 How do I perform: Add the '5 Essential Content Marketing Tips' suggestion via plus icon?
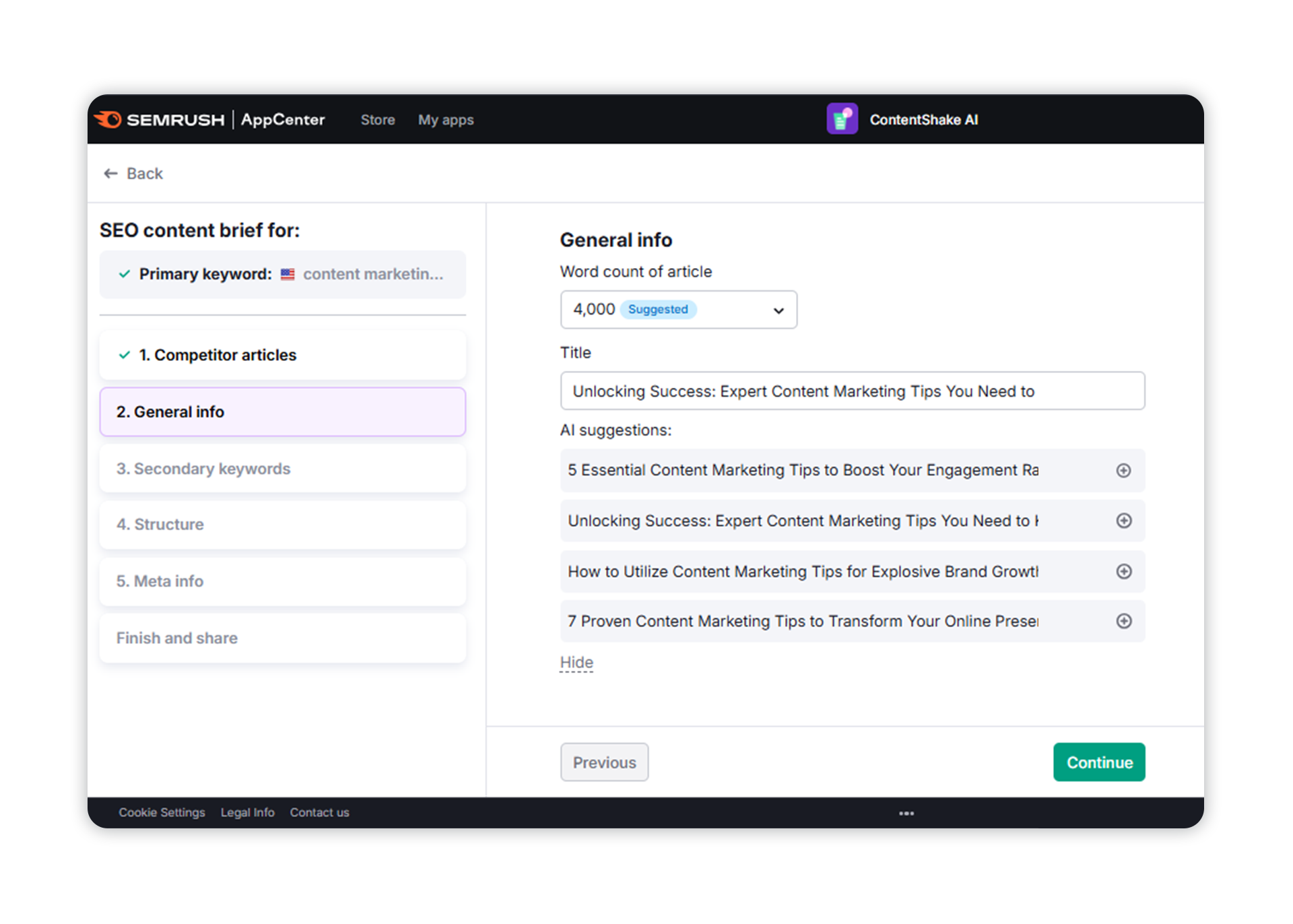[1123, 471]
